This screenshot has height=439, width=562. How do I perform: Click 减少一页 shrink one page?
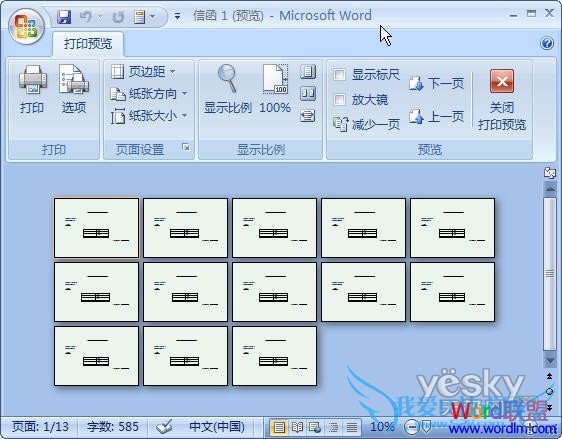pyautogui.click(x=366, y=124)
